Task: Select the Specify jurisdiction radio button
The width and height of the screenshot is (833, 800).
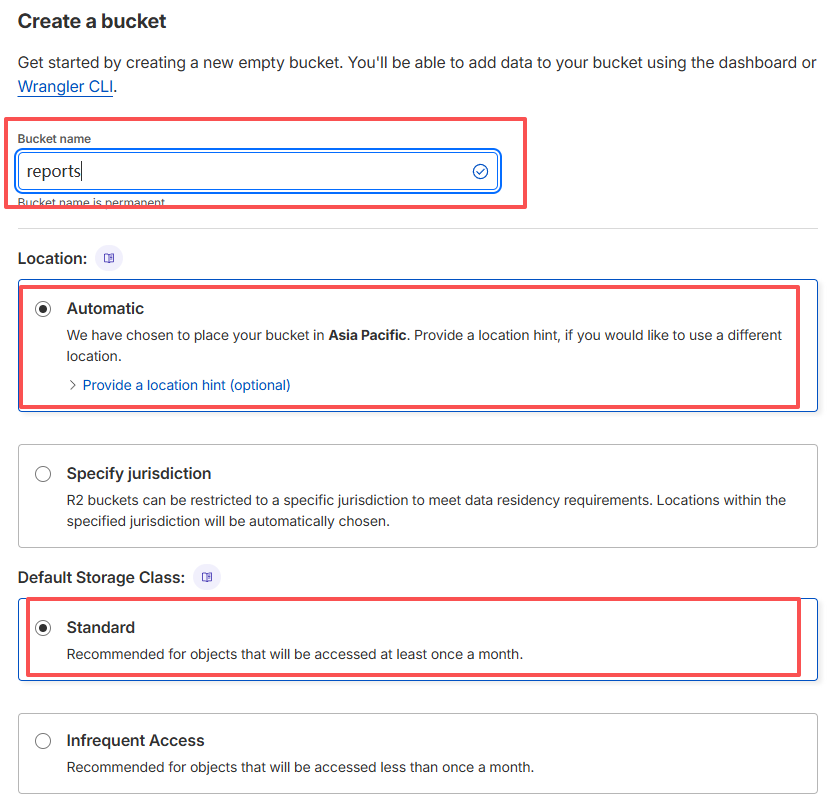Action: [43, 473]
